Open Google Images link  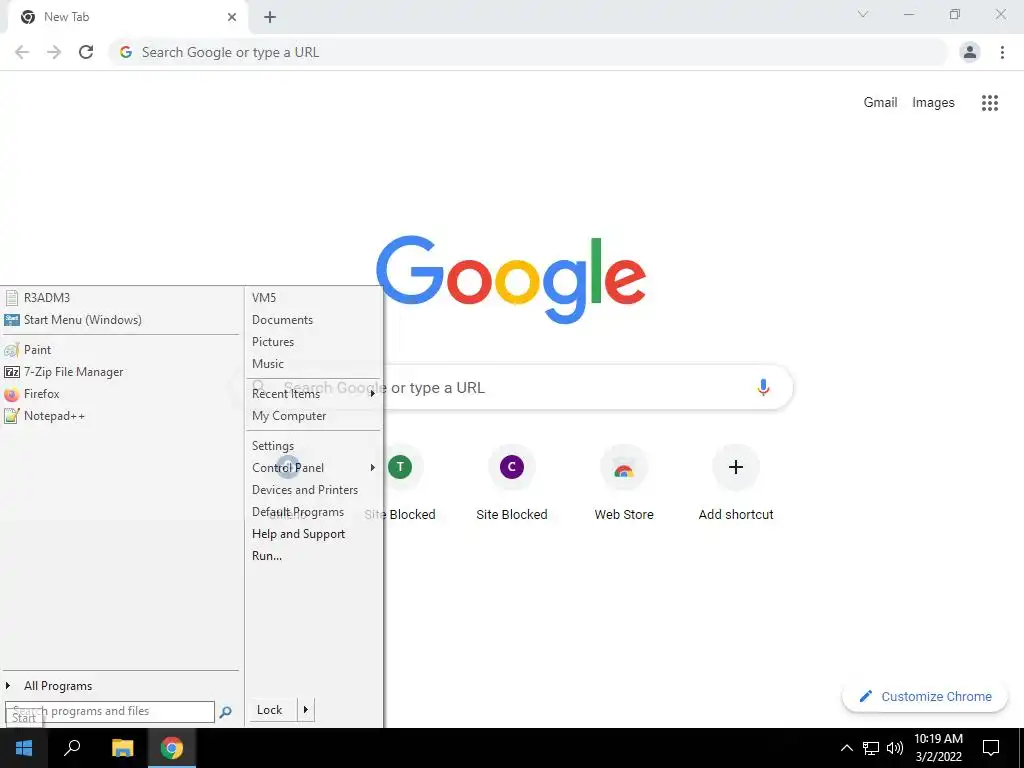pyautogui.click(x=933, y=103)
